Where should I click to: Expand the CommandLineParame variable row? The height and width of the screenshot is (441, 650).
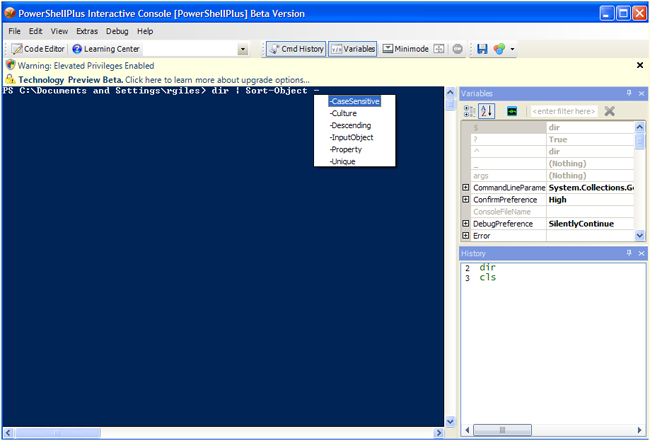click(x=466, y=187)
